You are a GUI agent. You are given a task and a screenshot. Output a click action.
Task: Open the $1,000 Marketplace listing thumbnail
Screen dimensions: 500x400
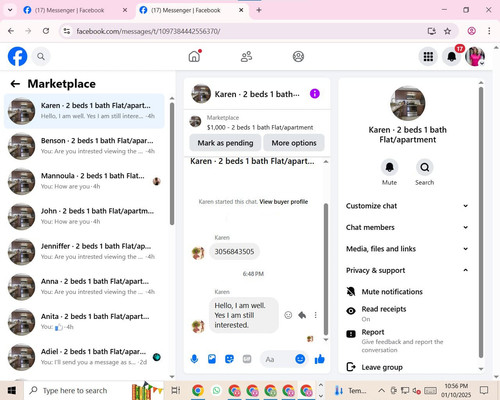(195, 121)
